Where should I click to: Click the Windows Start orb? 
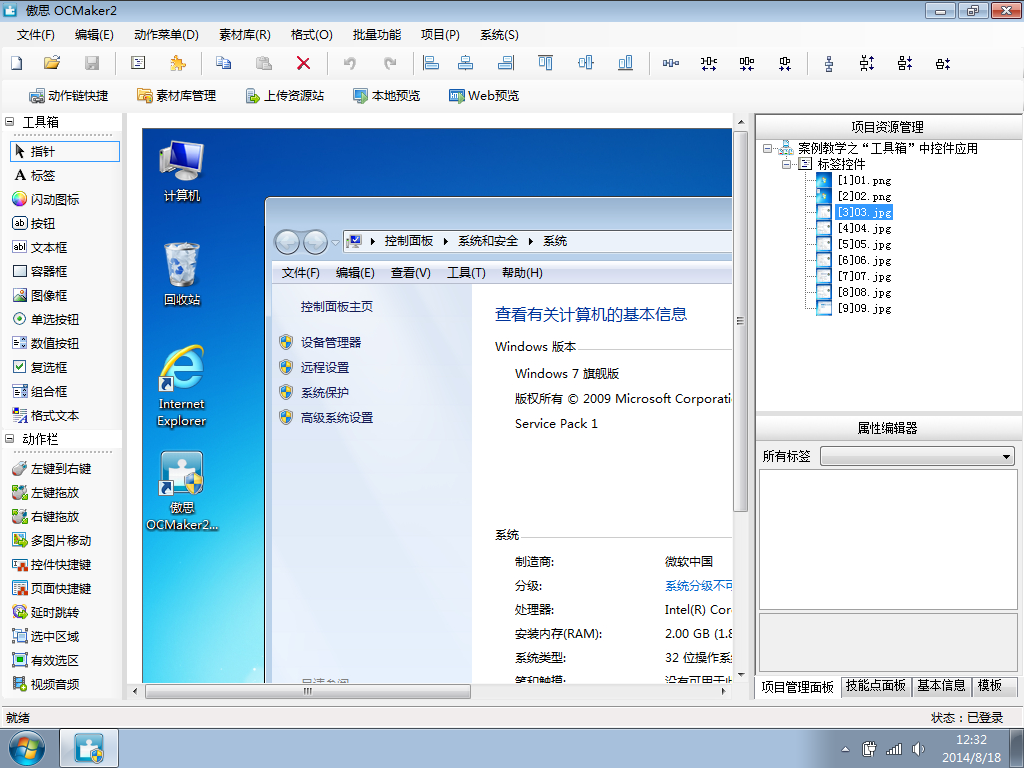click(x=27, y=749)
